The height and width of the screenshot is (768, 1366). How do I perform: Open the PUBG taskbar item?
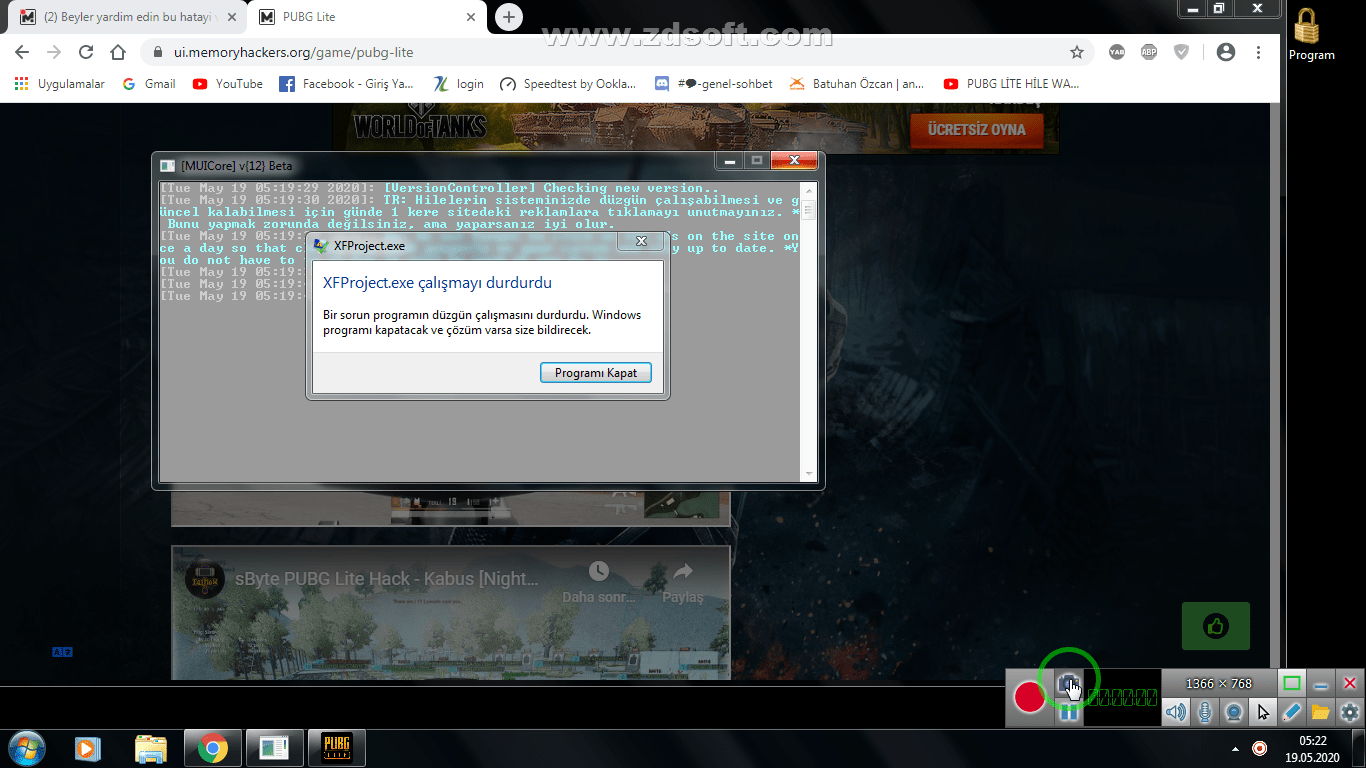click(x=336, y=748)
